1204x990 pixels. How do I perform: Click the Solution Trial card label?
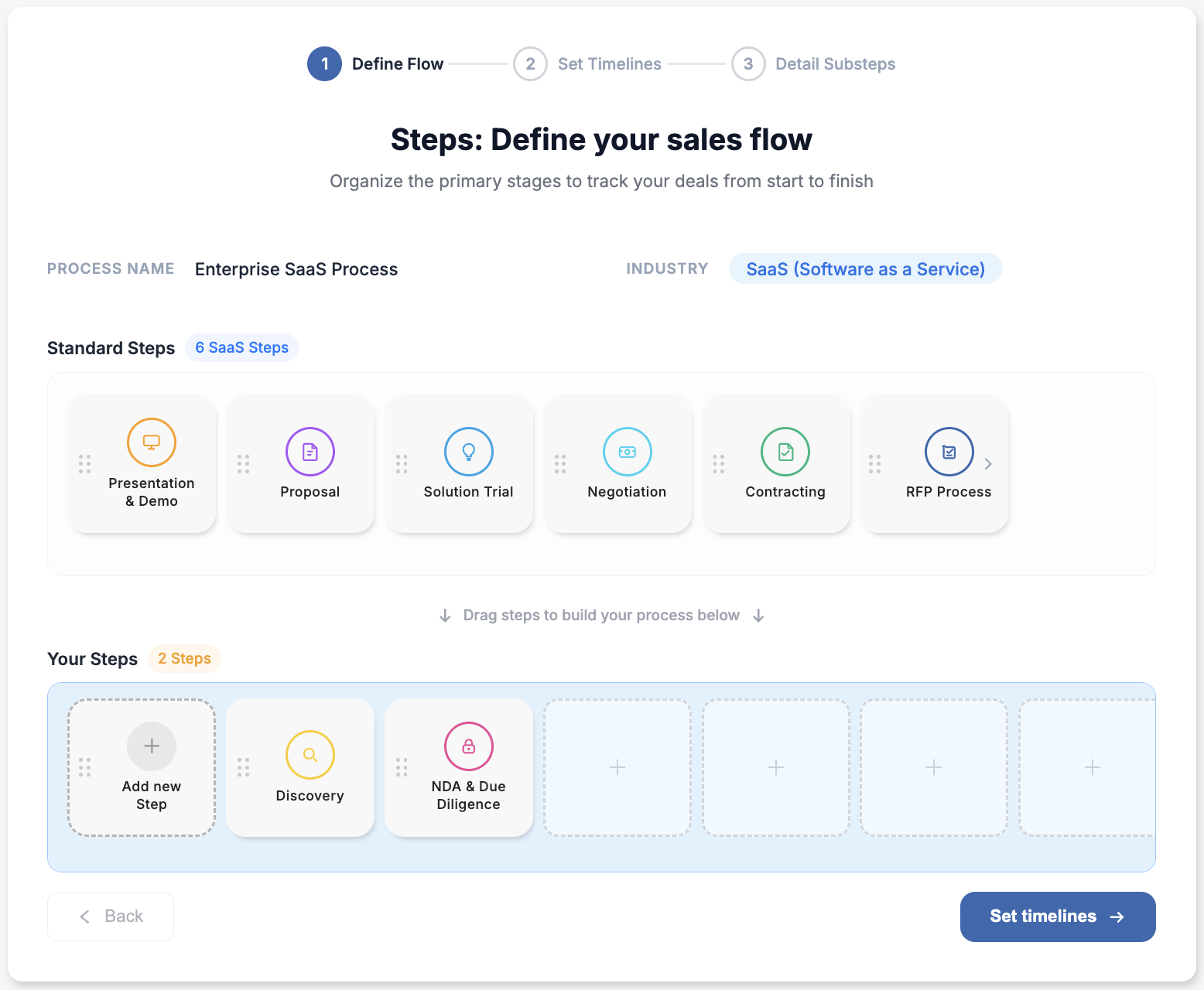coord(469,492)
